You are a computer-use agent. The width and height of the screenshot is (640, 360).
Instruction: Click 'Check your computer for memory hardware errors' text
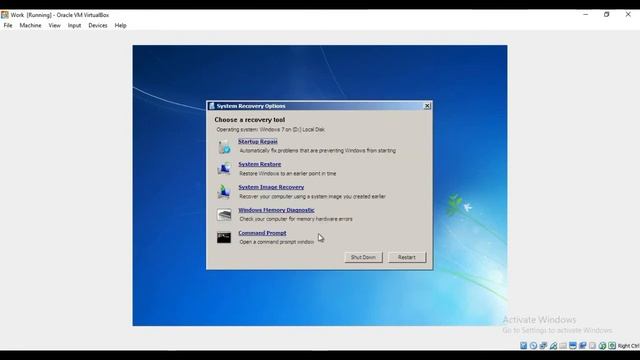coord(296,219)
